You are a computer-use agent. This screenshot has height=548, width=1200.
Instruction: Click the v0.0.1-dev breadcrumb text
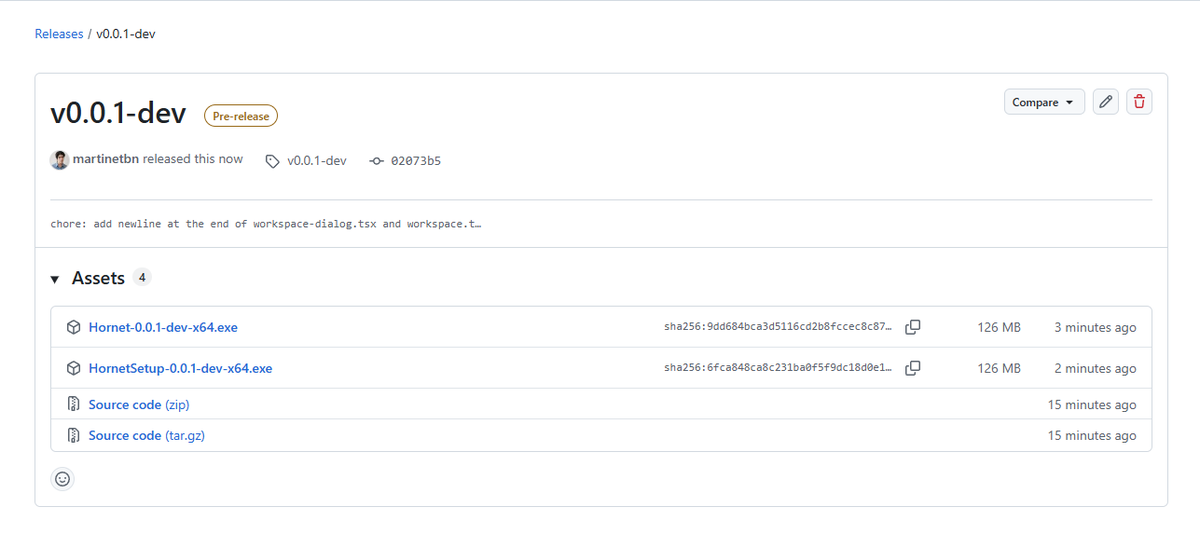pos(126,34)
